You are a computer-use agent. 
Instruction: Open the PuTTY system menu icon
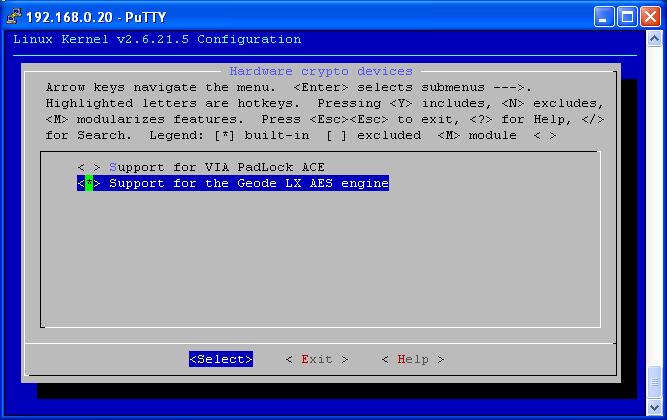coord(14,17)
